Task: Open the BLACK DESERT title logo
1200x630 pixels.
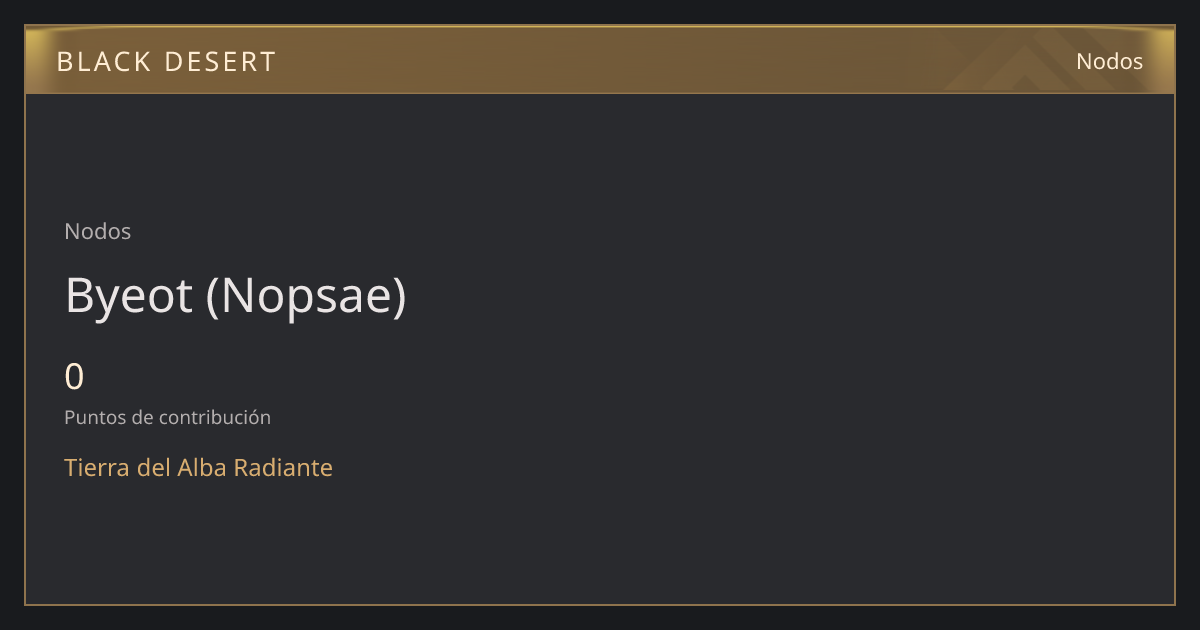Action: (166, 62)
